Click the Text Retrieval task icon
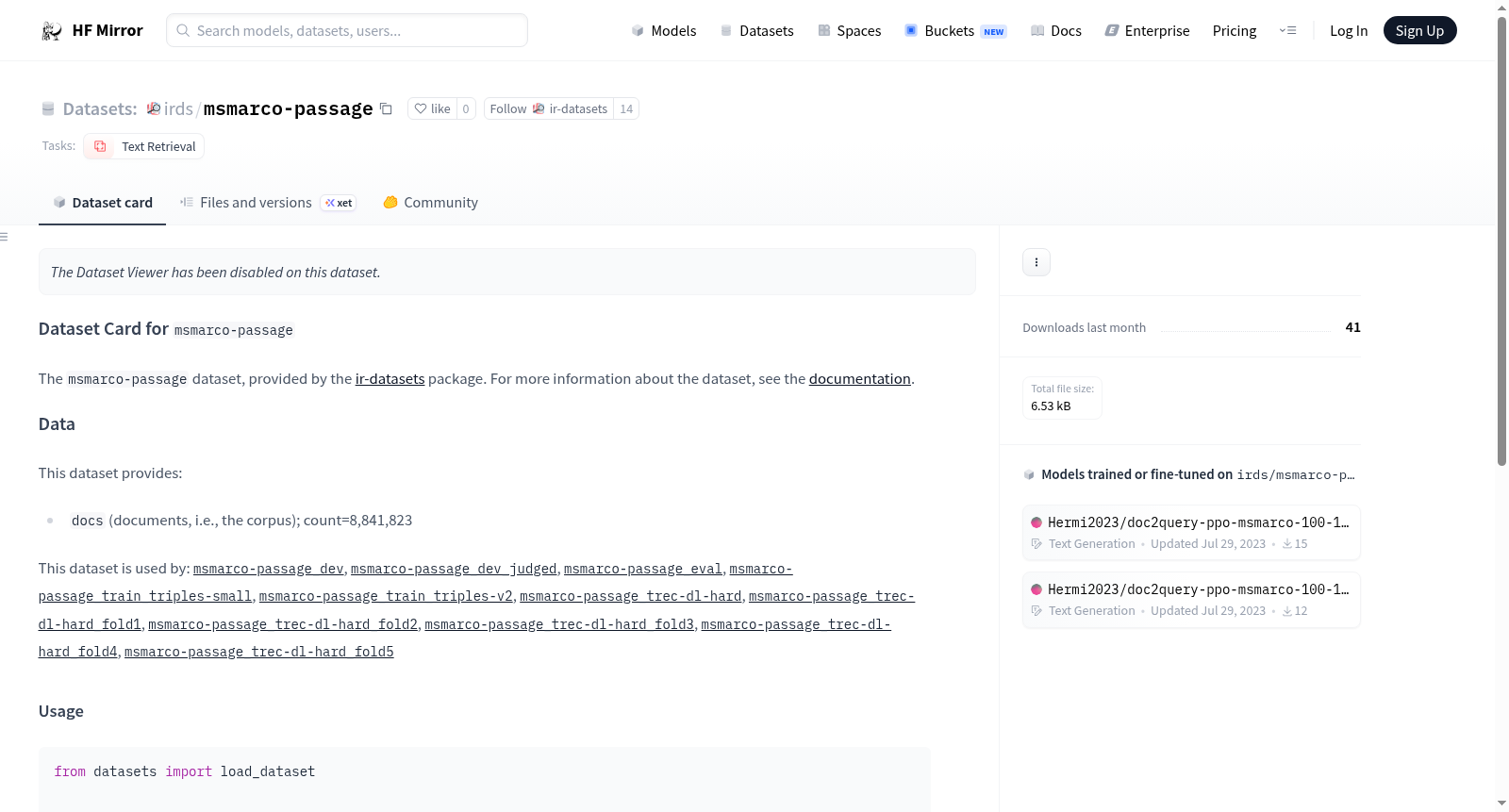The image size is (1509, 812). click(100, 146)
